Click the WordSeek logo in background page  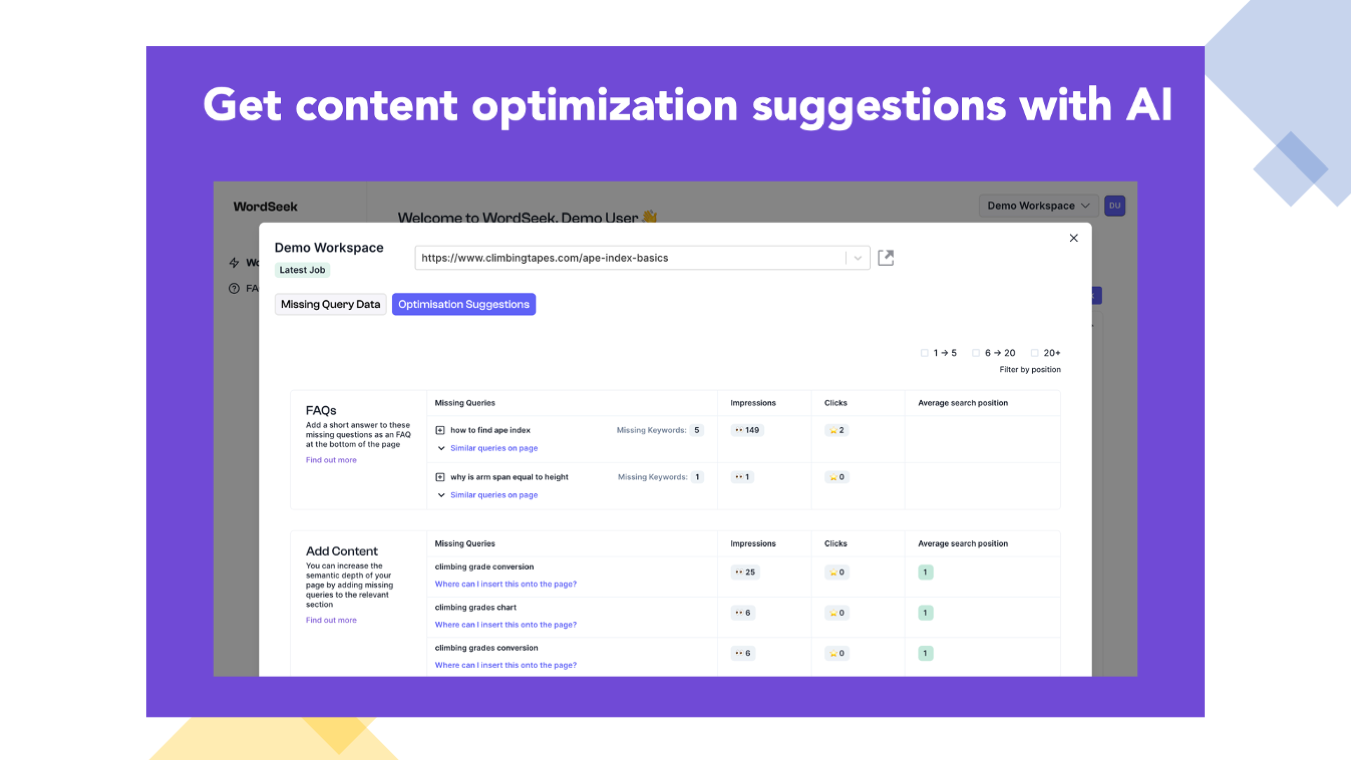point(265,207)
